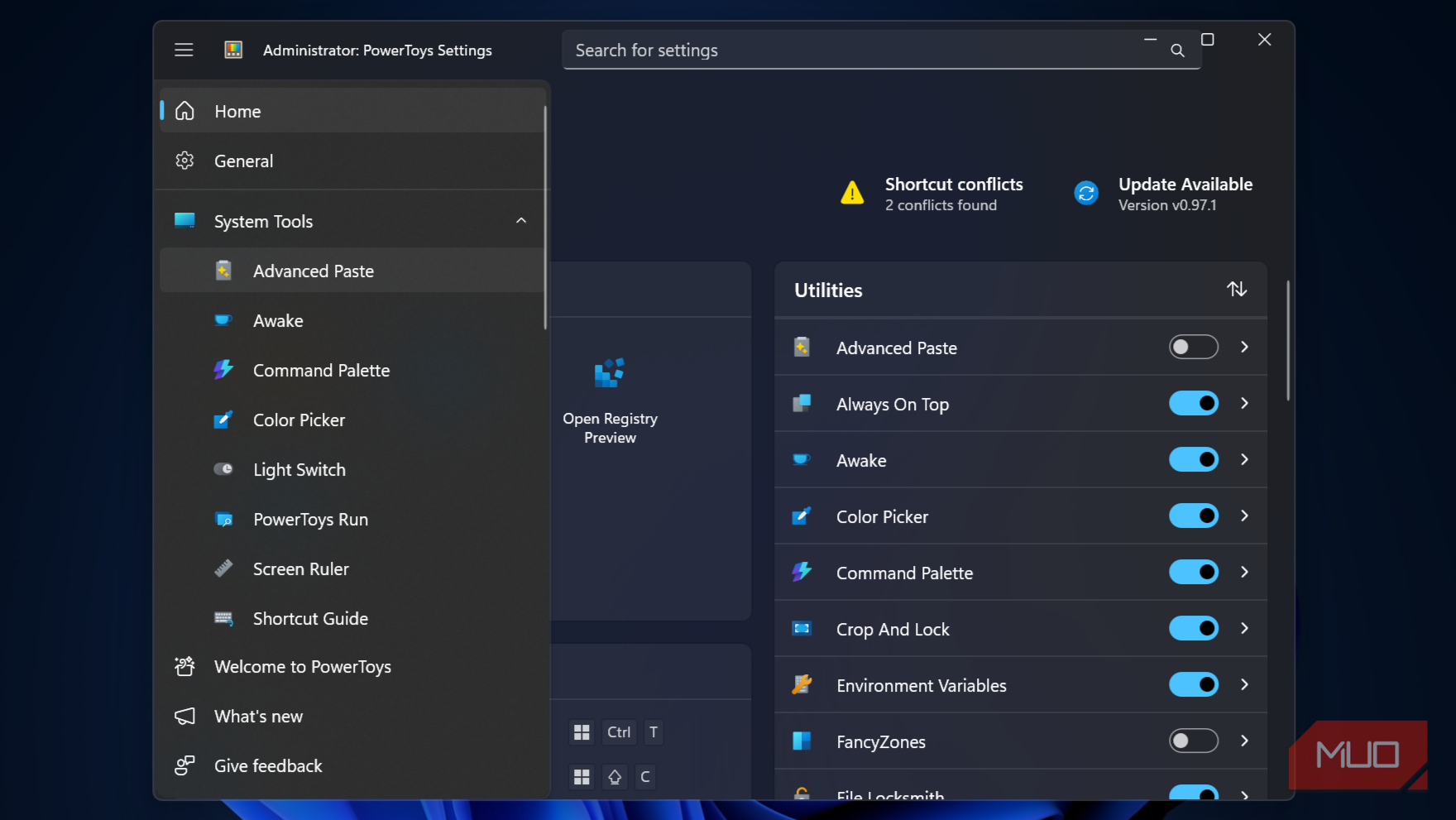The image size is (1456, 820).
Task: Click the Utilities list scrollbar
Action: click(x=1288, y=340)
